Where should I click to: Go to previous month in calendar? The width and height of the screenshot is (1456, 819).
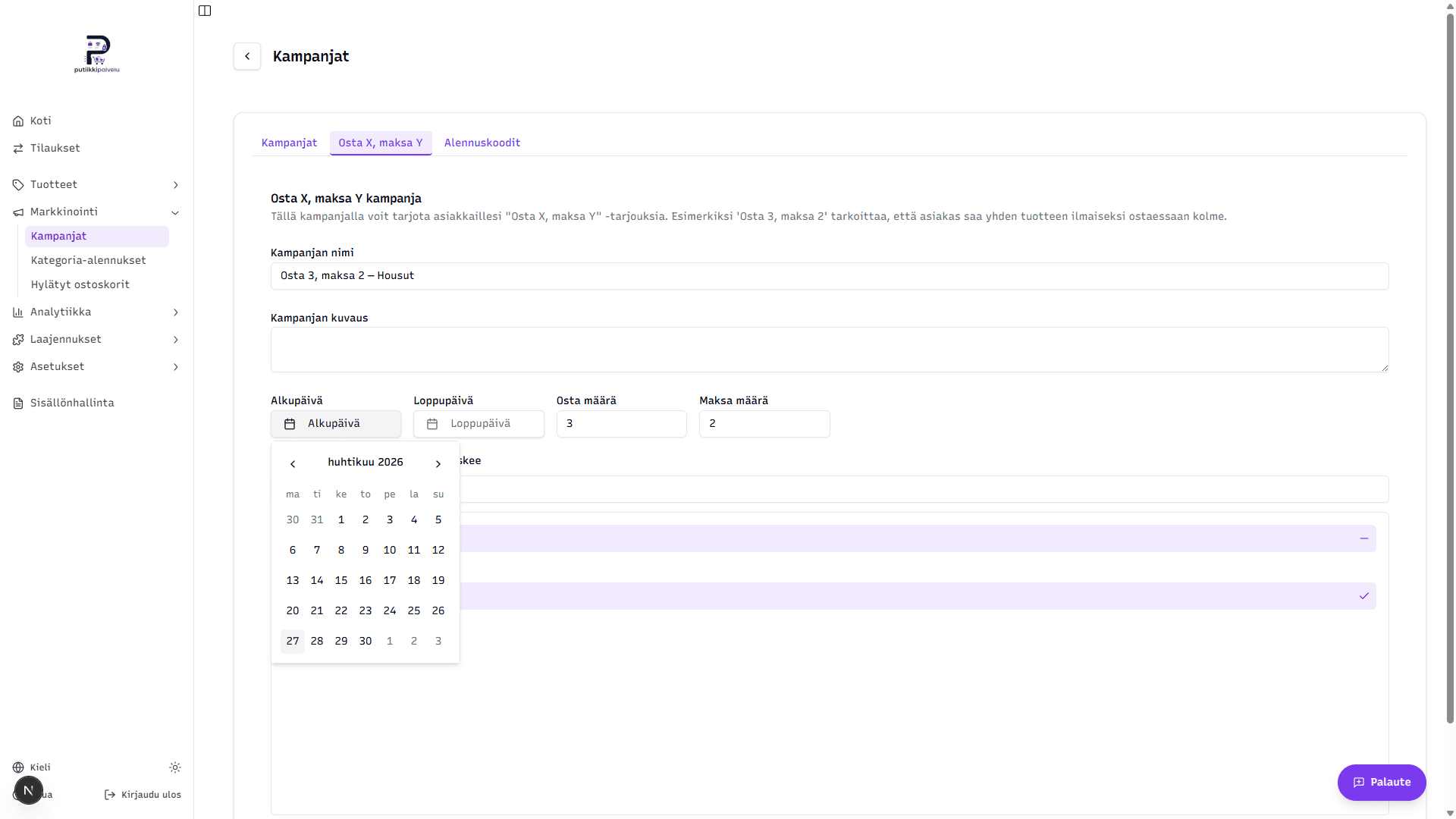tap(293, 463)
